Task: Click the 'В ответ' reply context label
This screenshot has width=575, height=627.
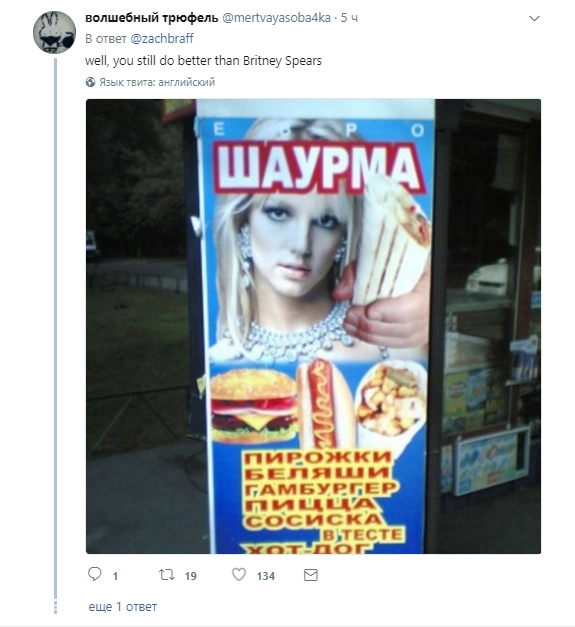Action: click(106, 38)
